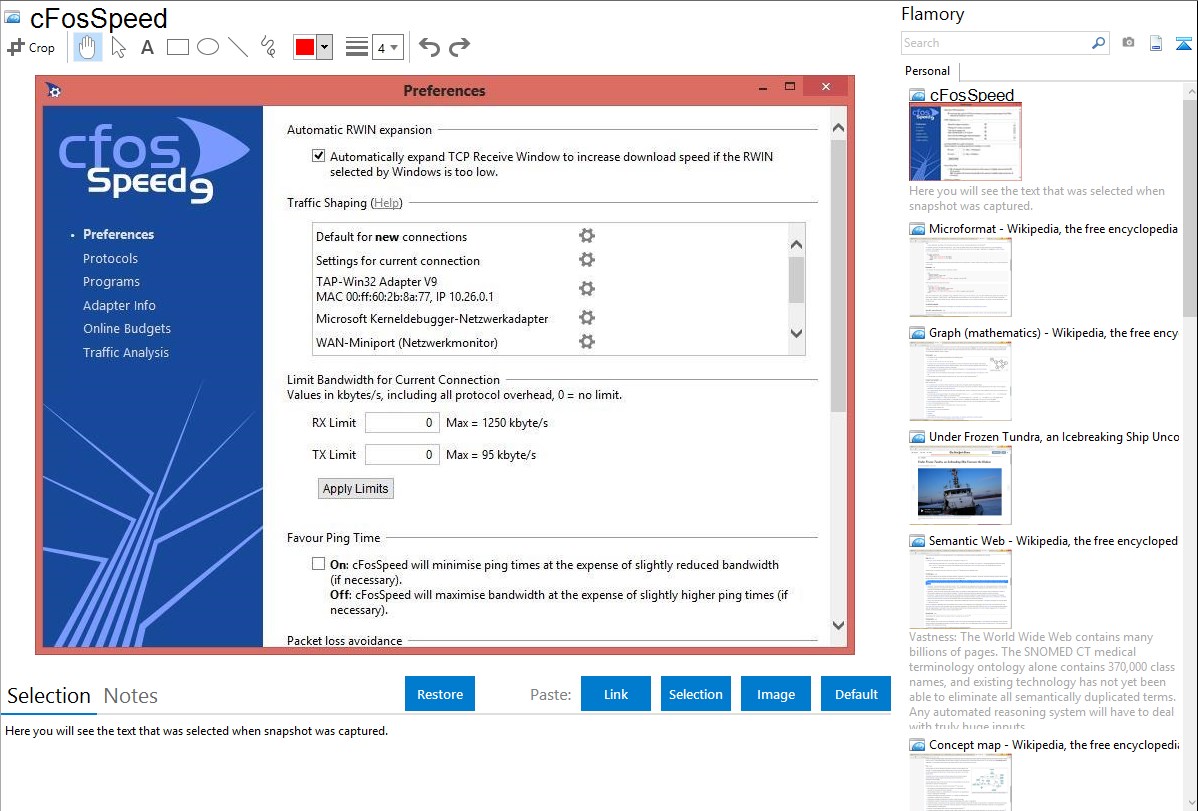Click the Semantic Web snapshot small icon
1198x811 pixels.
(x=917, y=541)
